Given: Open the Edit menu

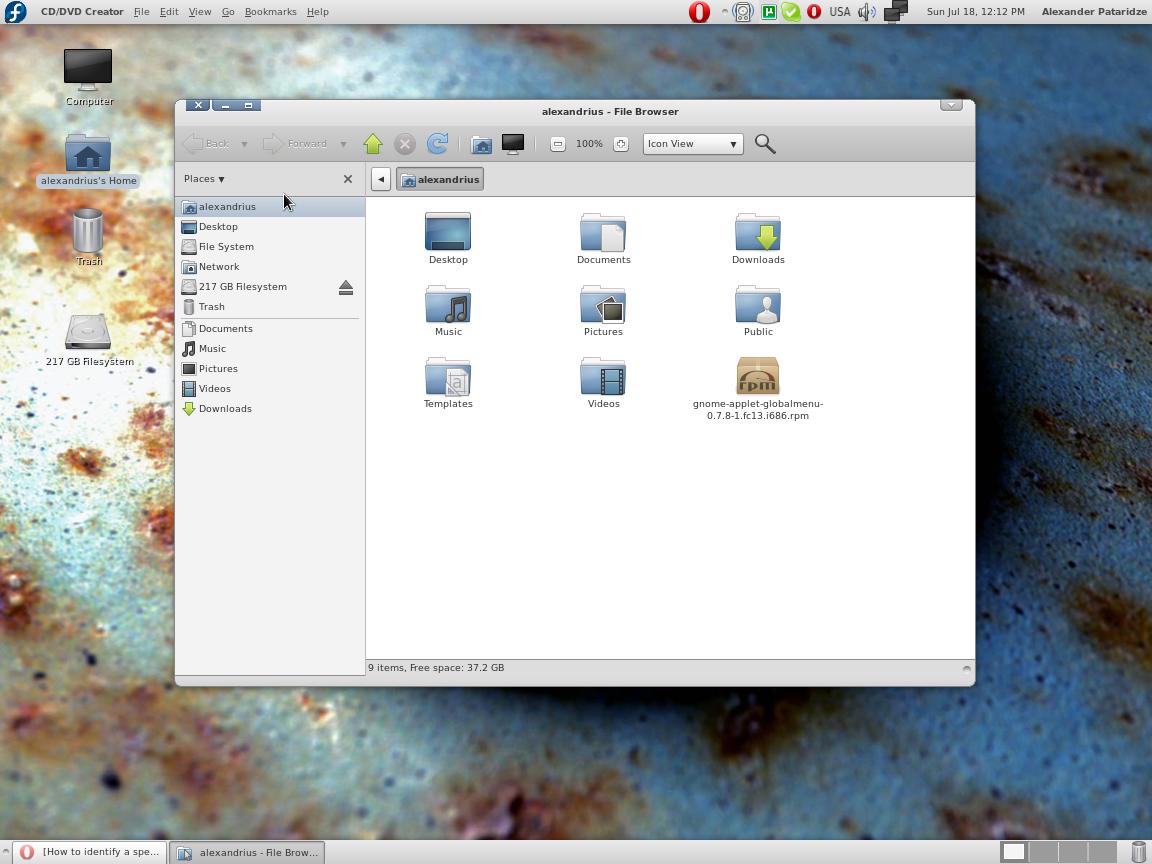Looking at the screenshot, I should [169, 12].
